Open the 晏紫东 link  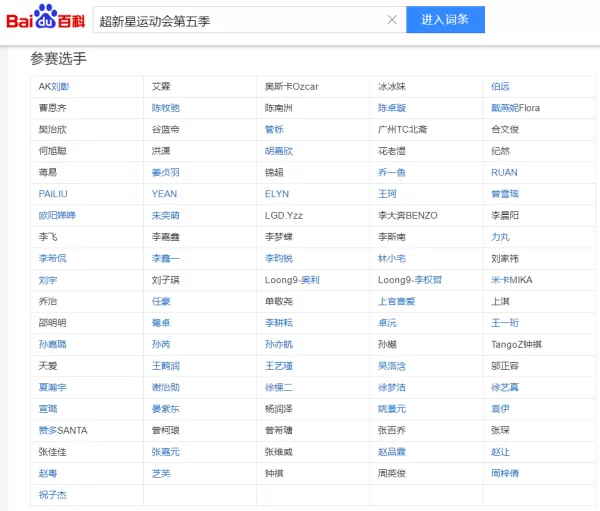click(x=165, y=409)
